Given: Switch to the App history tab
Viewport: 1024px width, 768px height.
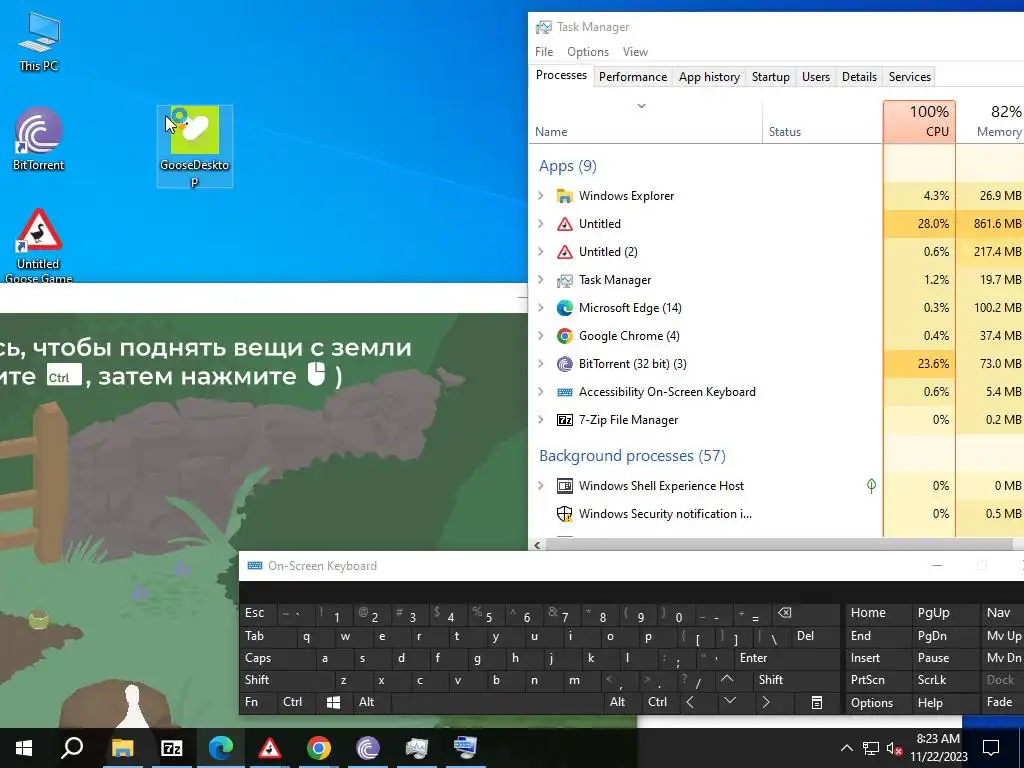Looking at the screenshot, I should click(x=709, y=77).
